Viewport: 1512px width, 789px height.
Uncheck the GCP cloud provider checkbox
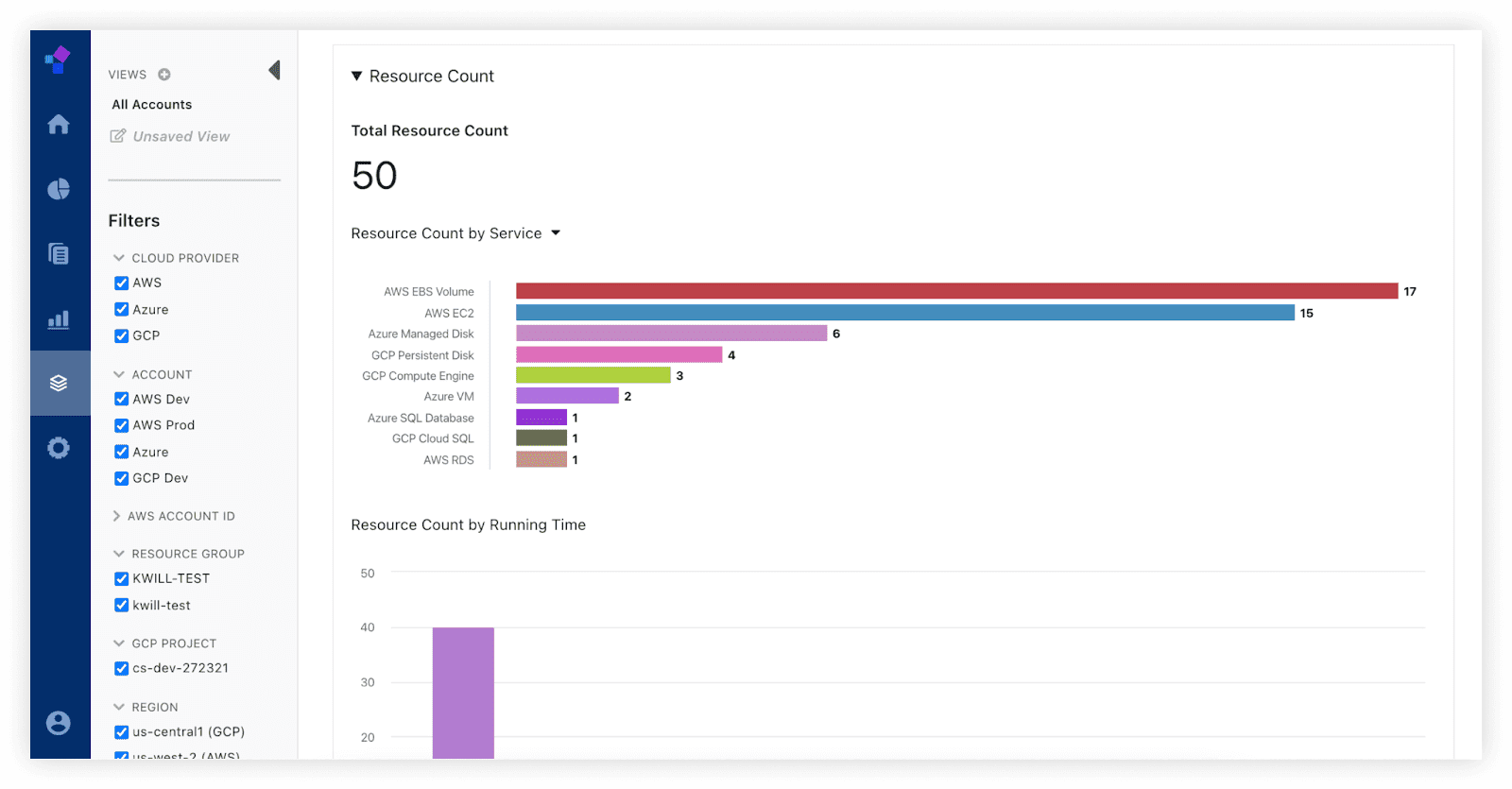point(121,335)
